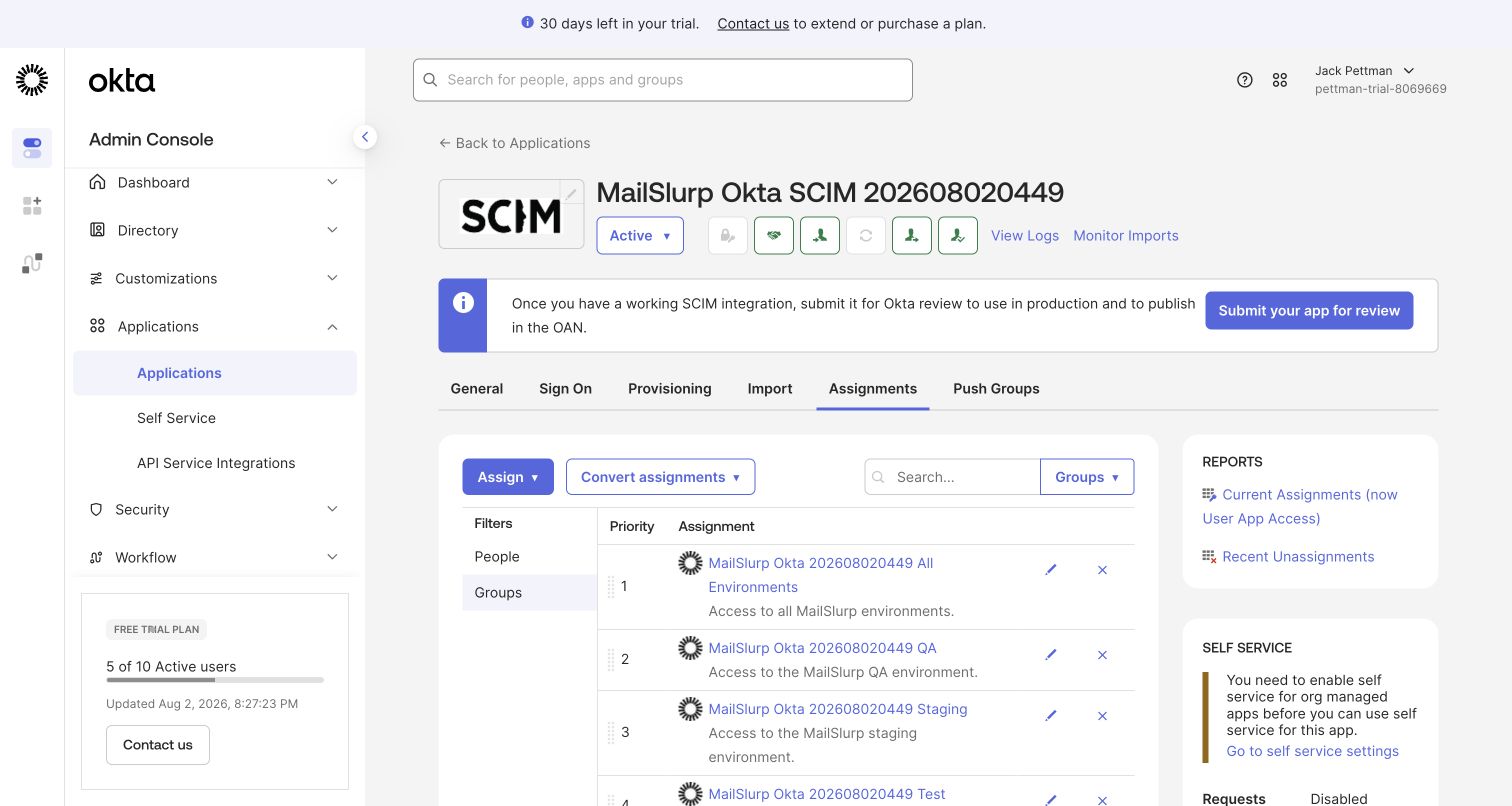Viewport: 1512px width, 806px height.
Task: Remove the QA group assignment
Action: click(x=1103, y=655)
